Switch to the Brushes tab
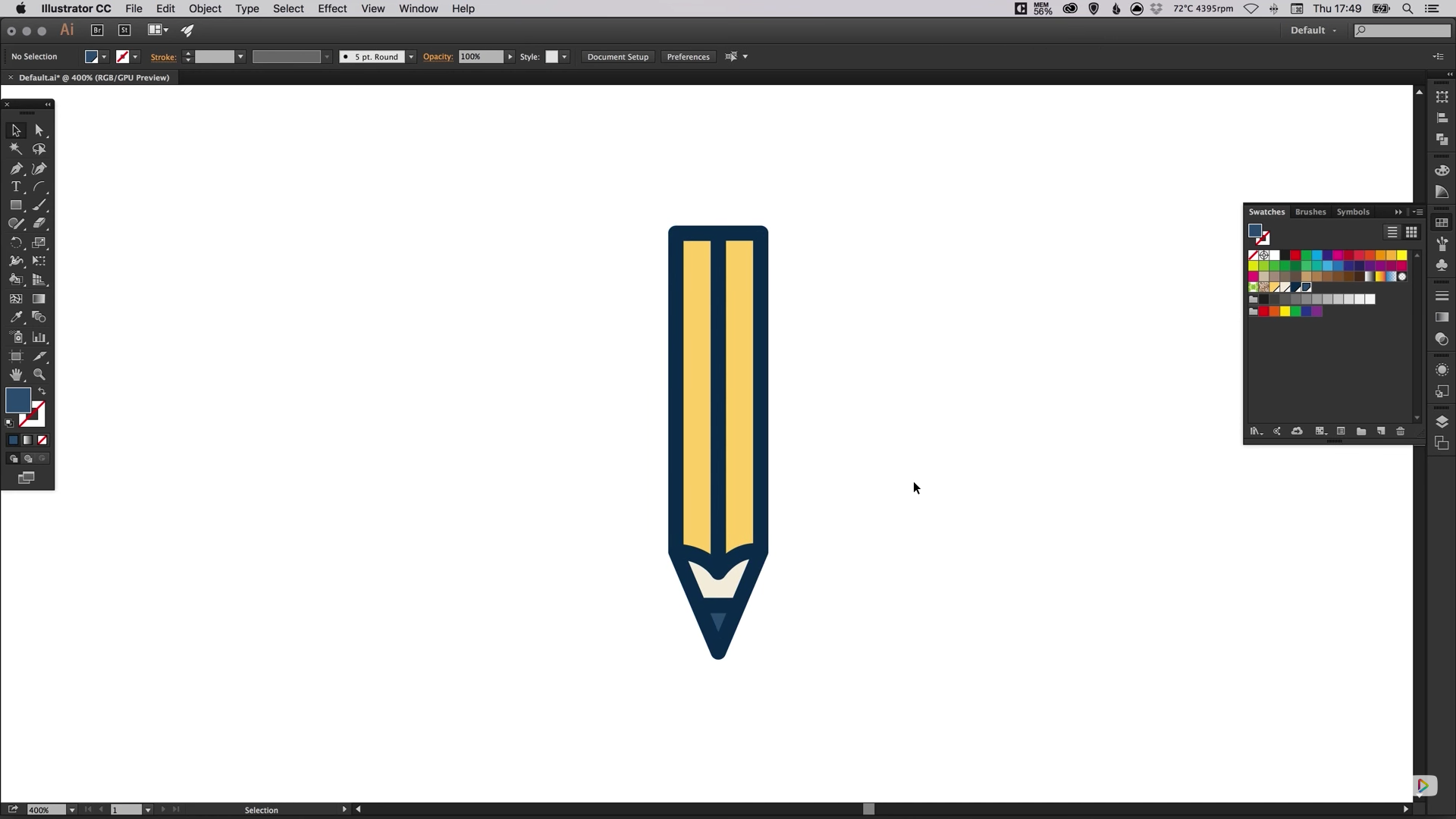The height and width of the screenshot is (819, 1456). point(1310,211)
